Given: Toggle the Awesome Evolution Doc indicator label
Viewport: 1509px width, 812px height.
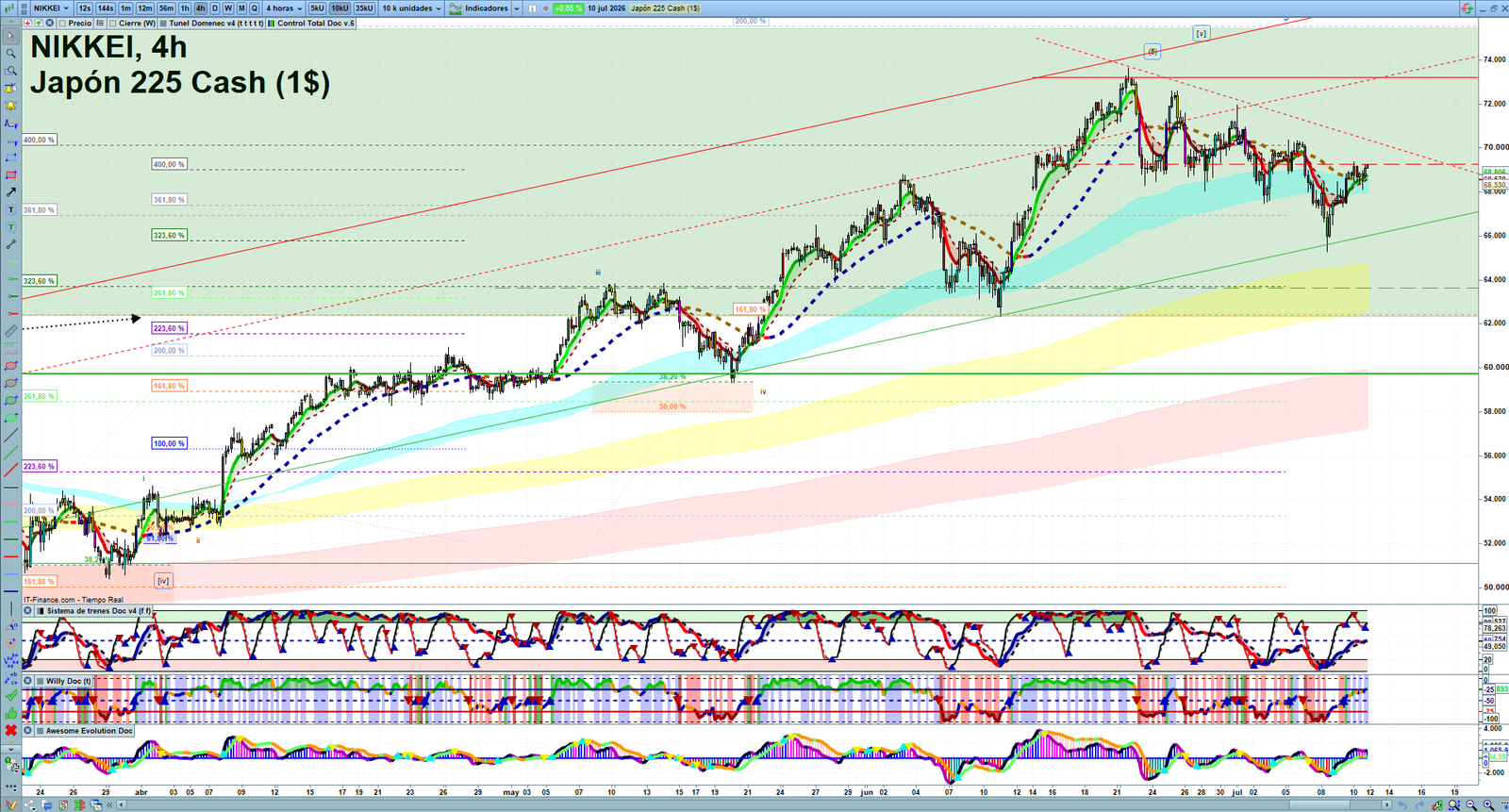Looking at the screenshot, I should pos(89,731).
